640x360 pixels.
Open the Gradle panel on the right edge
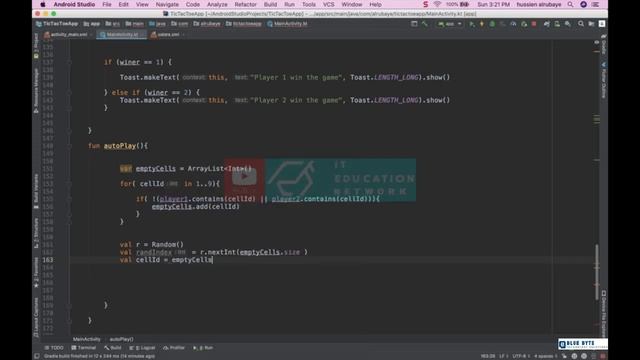(x=604, y=45)
